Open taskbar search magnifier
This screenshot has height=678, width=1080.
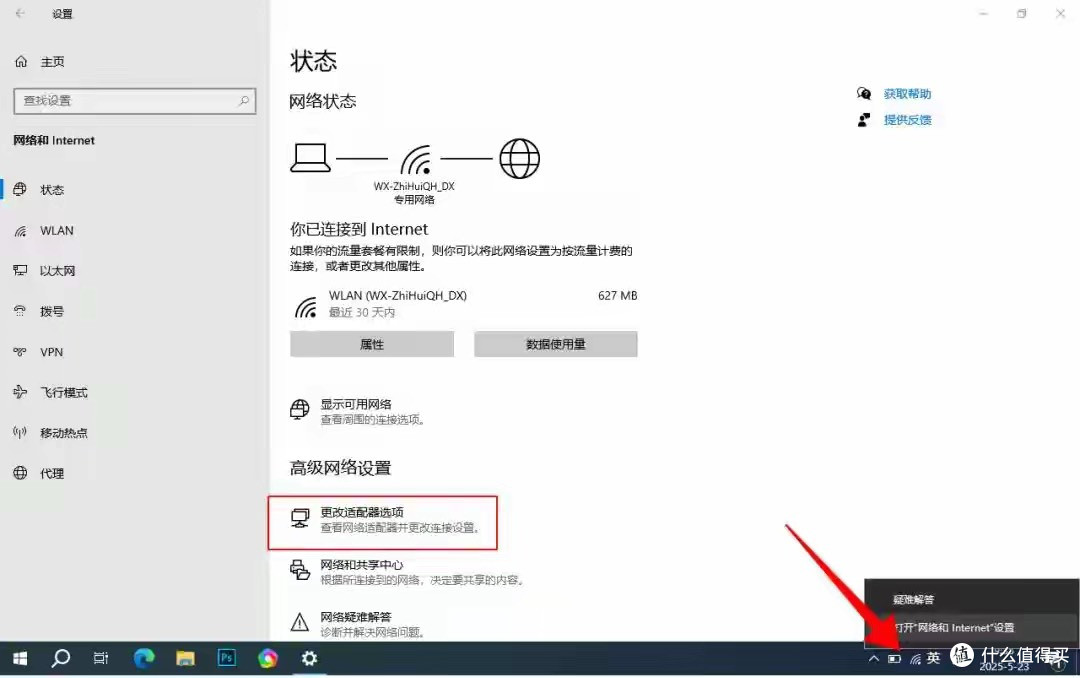pyautogui.click(x=61, y=659)
